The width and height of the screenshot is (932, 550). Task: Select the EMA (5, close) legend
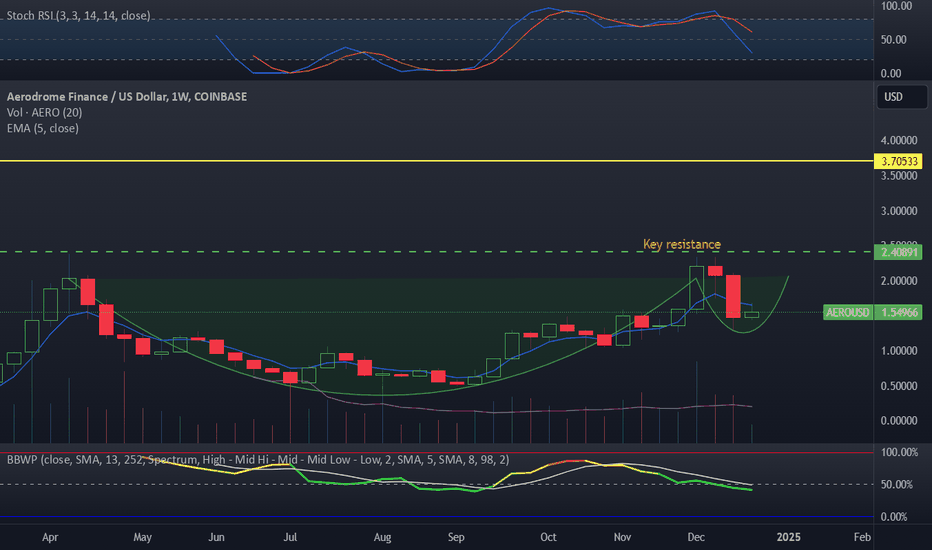[x=43, y=128]
